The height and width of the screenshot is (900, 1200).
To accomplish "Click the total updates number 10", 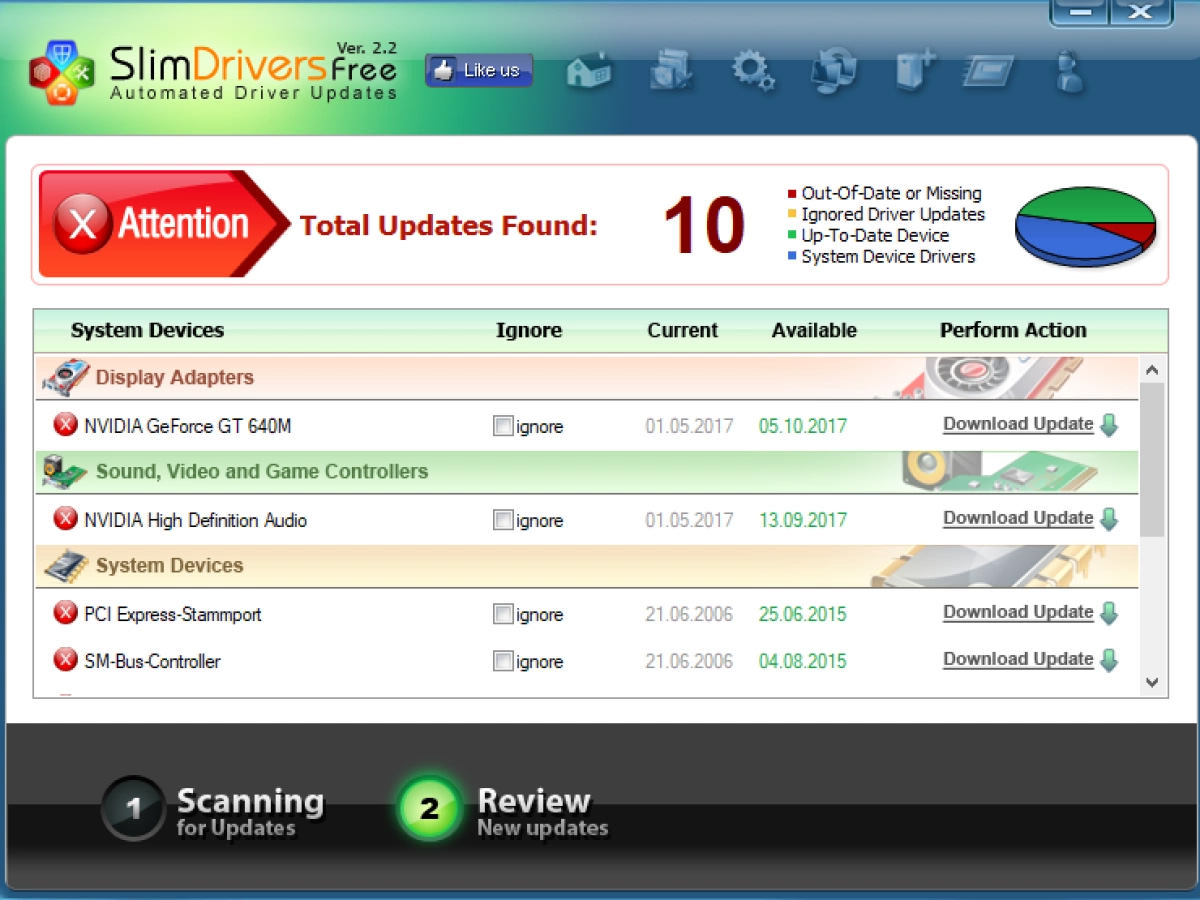I will pos(705,225).
